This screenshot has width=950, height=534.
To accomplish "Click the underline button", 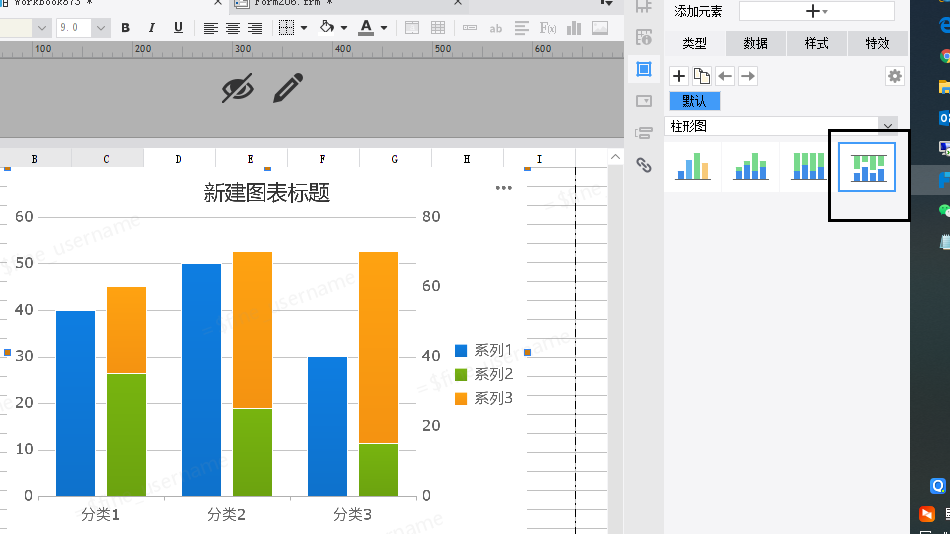I will 178,28.
